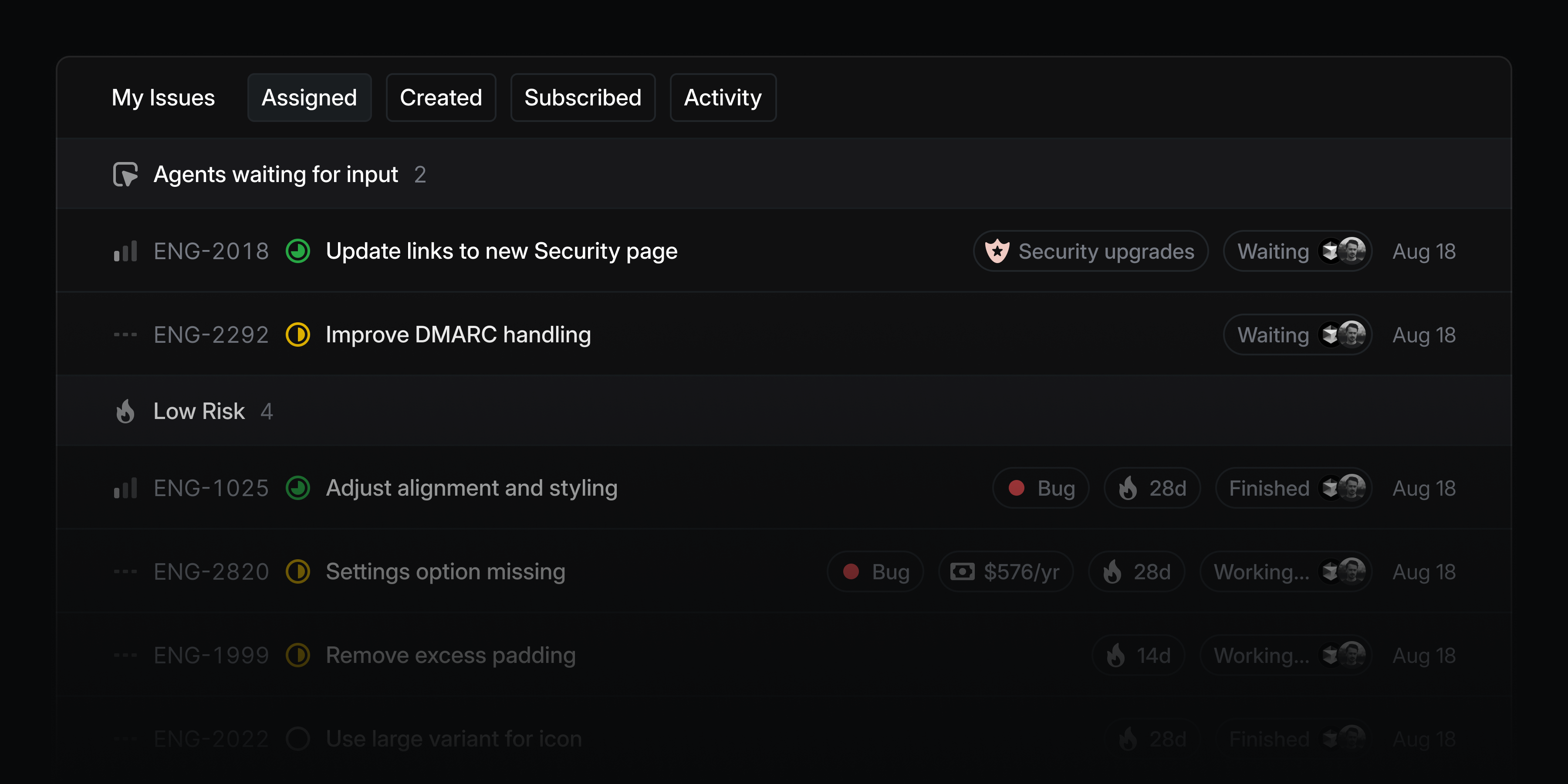Open the Waiting agent badge on ENG-2292
This screenshot has width=1568, height=784.
[1297, 334]
